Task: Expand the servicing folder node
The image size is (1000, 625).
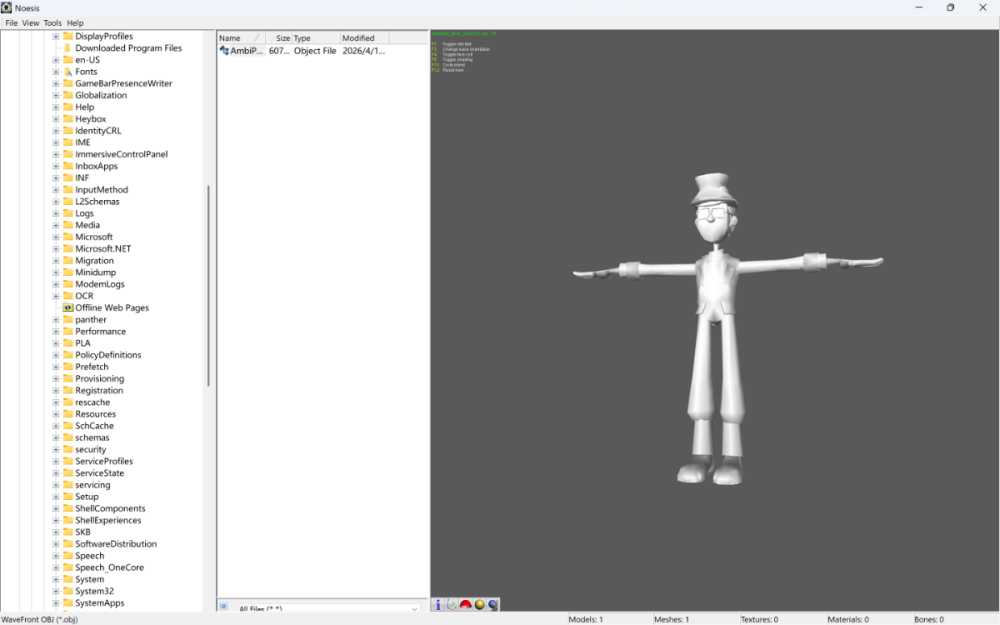Action: click(55, 485)
